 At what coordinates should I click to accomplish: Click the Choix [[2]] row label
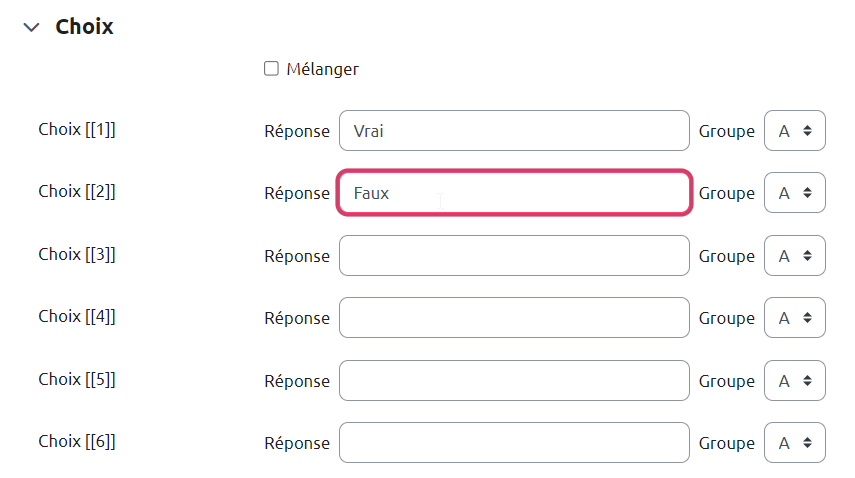click(77, 191)
